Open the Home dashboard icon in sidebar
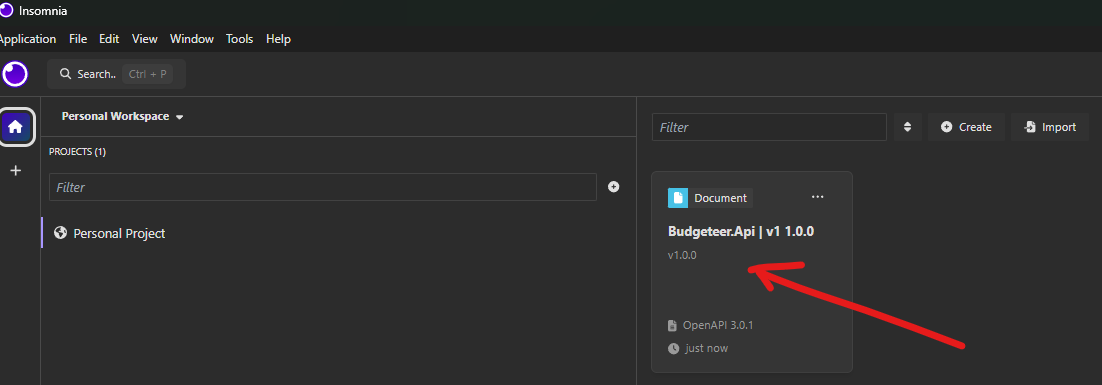This screenshot has width=1102, height=385. click(x=15, y=127)
